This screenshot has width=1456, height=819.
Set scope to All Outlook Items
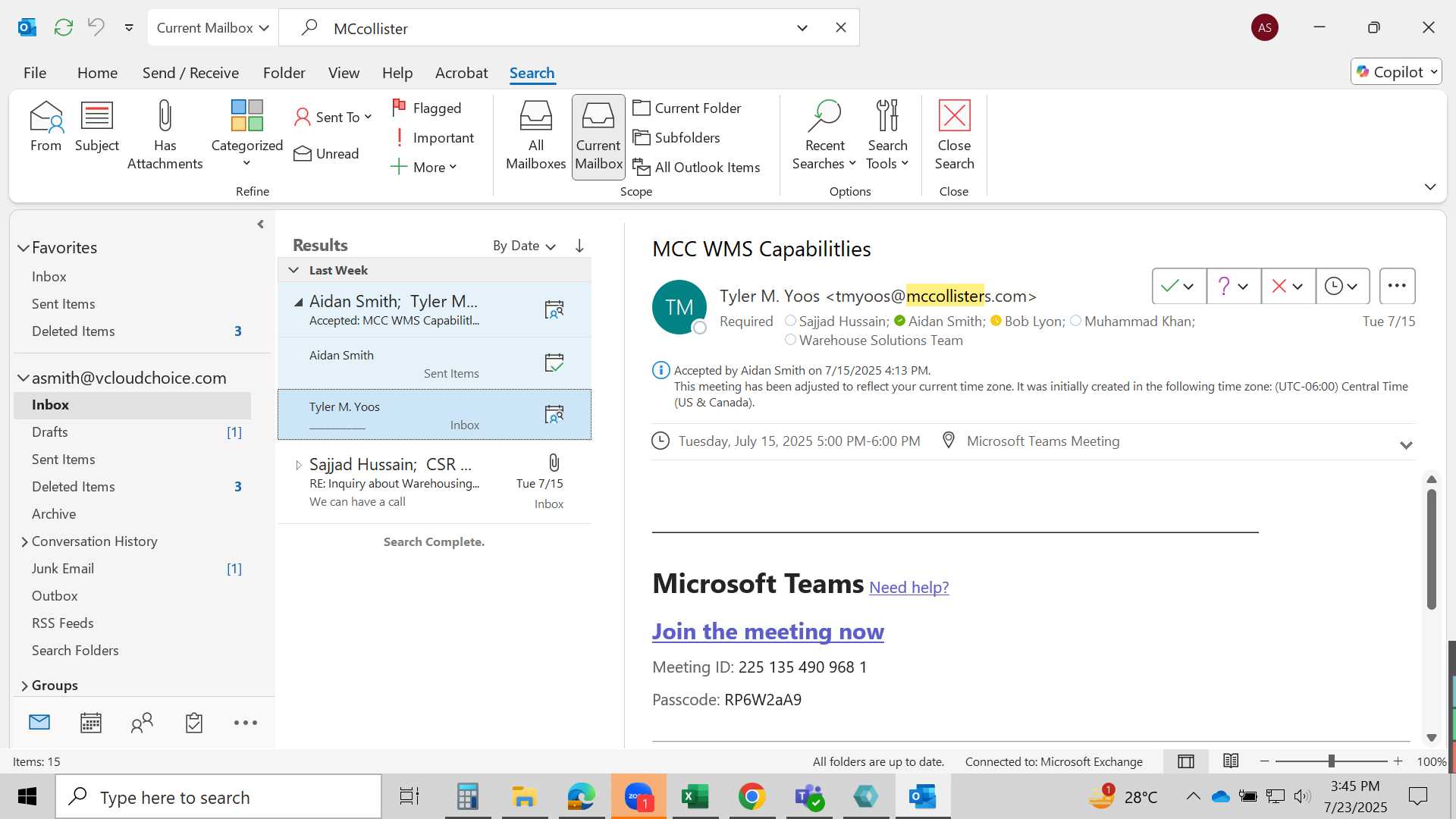(696, 167)
